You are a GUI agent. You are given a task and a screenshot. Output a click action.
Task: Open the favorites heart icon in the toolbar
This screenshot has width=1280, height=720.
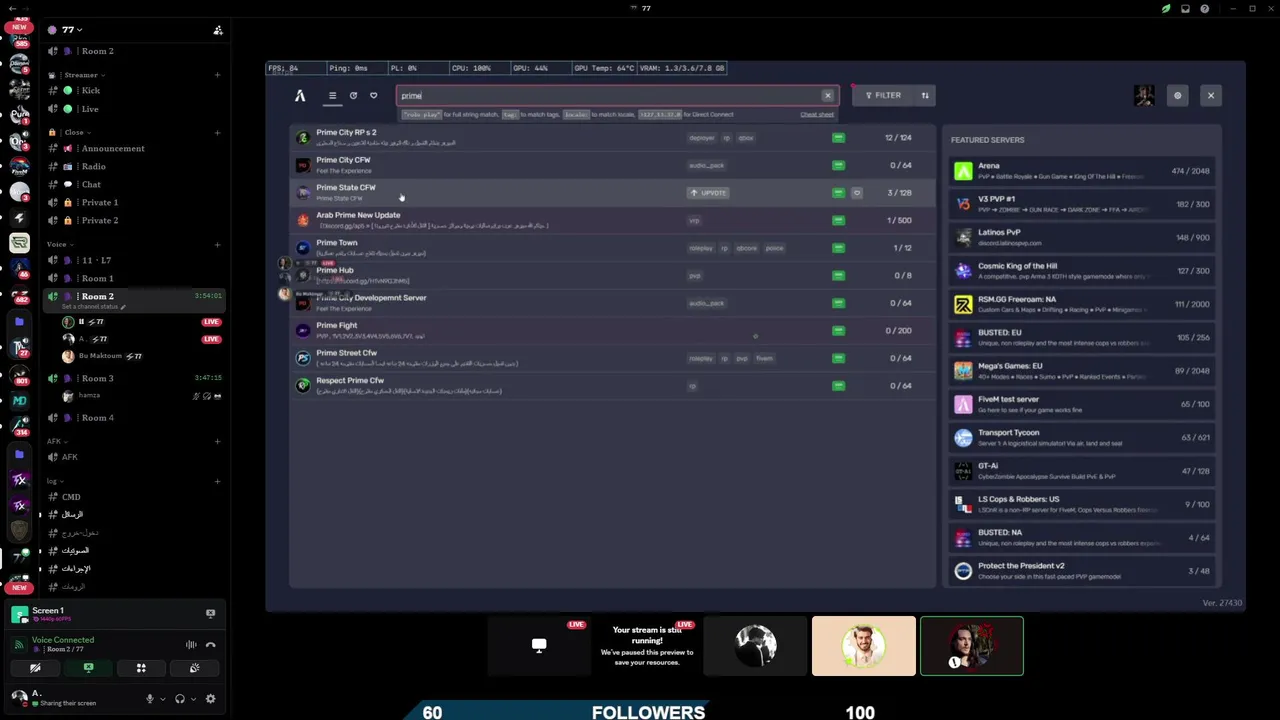(x=374, y=96)
